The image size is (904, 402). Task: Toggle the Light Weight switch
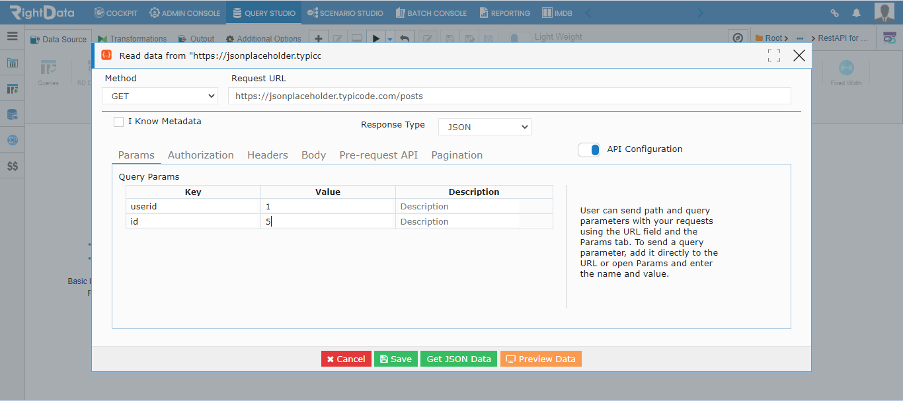click(521, 37)
